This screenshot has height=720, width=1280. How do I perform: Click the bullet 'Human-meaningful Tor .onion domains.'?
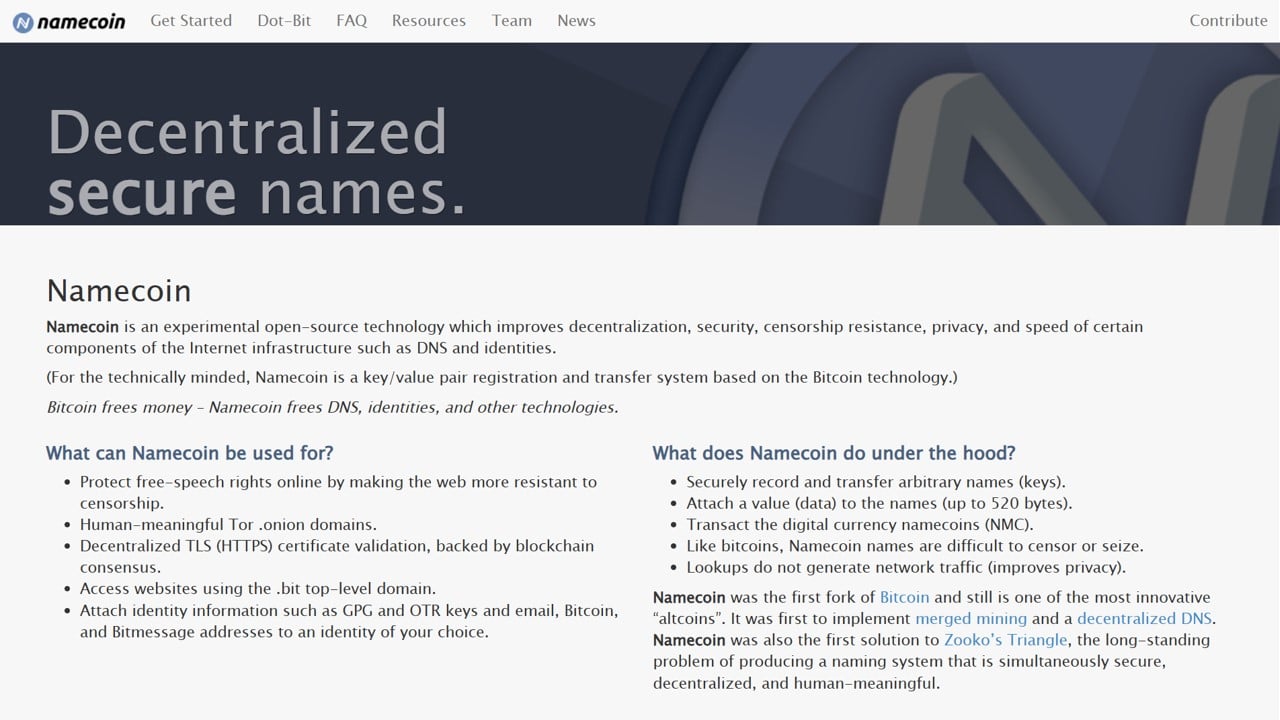point(228,524)
